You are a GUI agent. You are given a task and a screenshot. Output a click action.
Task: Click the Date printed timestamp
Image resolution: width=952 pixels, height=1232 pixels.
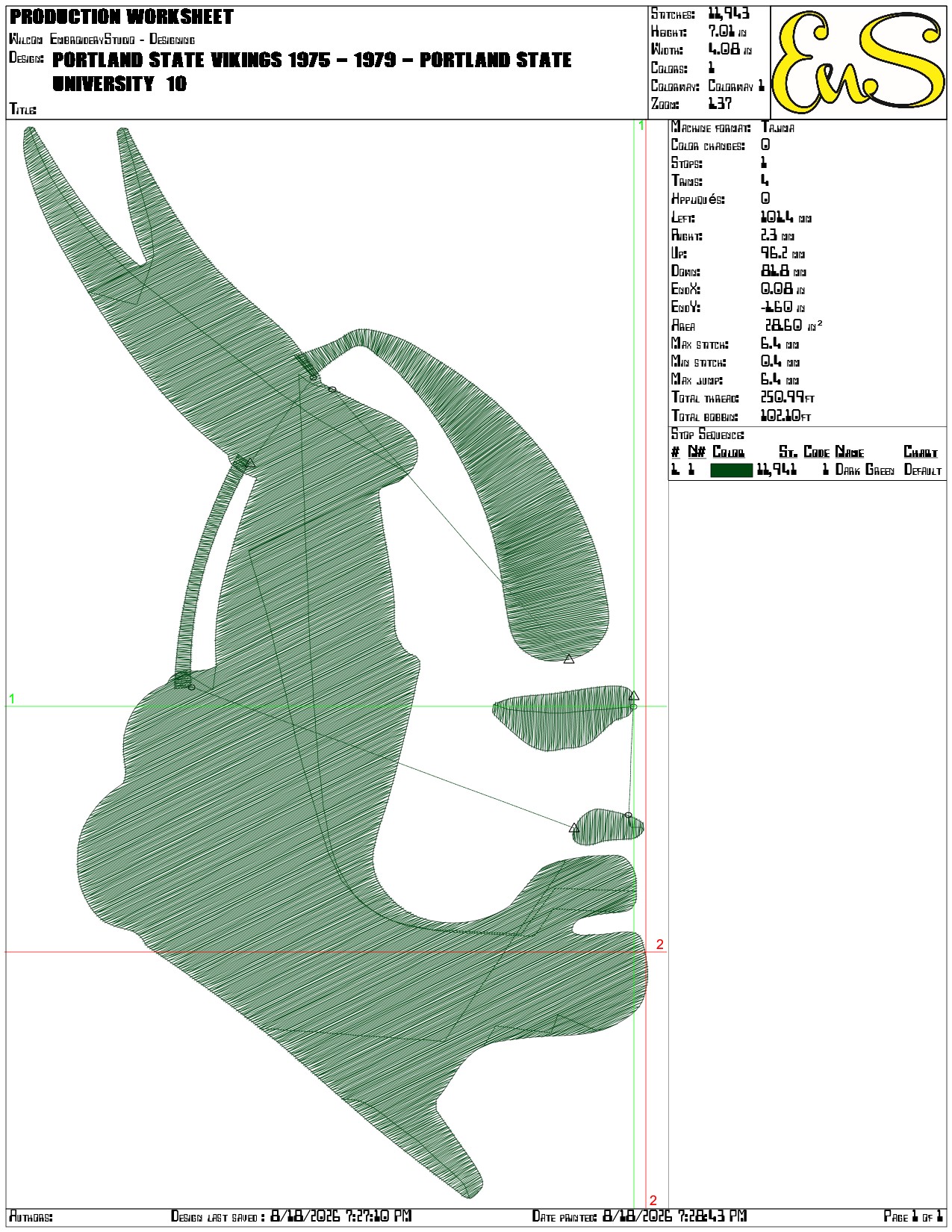[675, 1216]
